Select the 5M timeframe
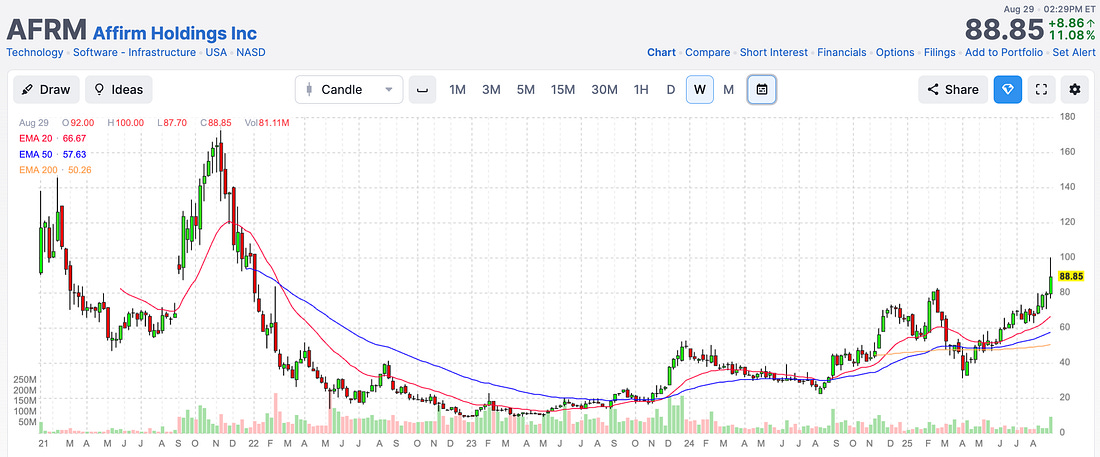Image resolution: width=1100 pixels, height=457 pixels. 525,90
